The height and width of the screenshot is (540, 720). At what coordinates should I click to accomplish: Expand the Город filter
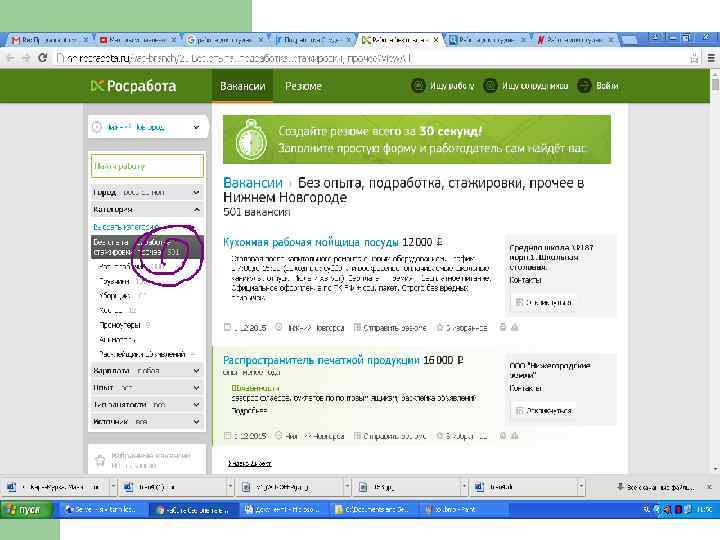(x=147, y=192)
